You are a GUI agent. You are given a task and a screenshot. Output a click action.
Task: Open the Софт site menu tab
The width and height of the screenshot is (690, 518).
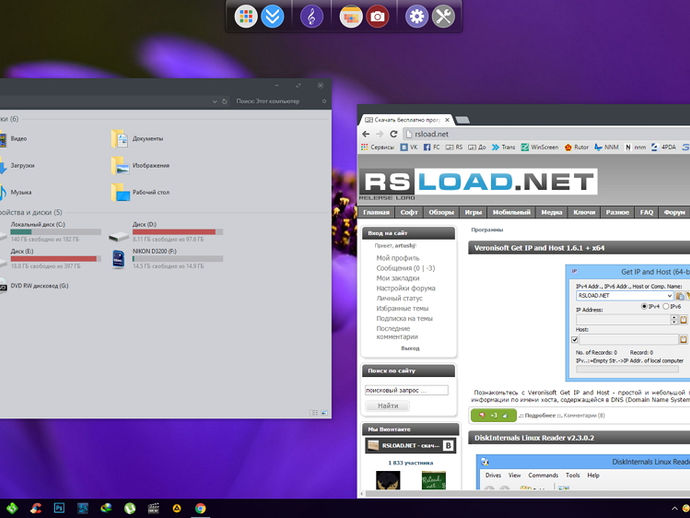click(x=409, y=212)
